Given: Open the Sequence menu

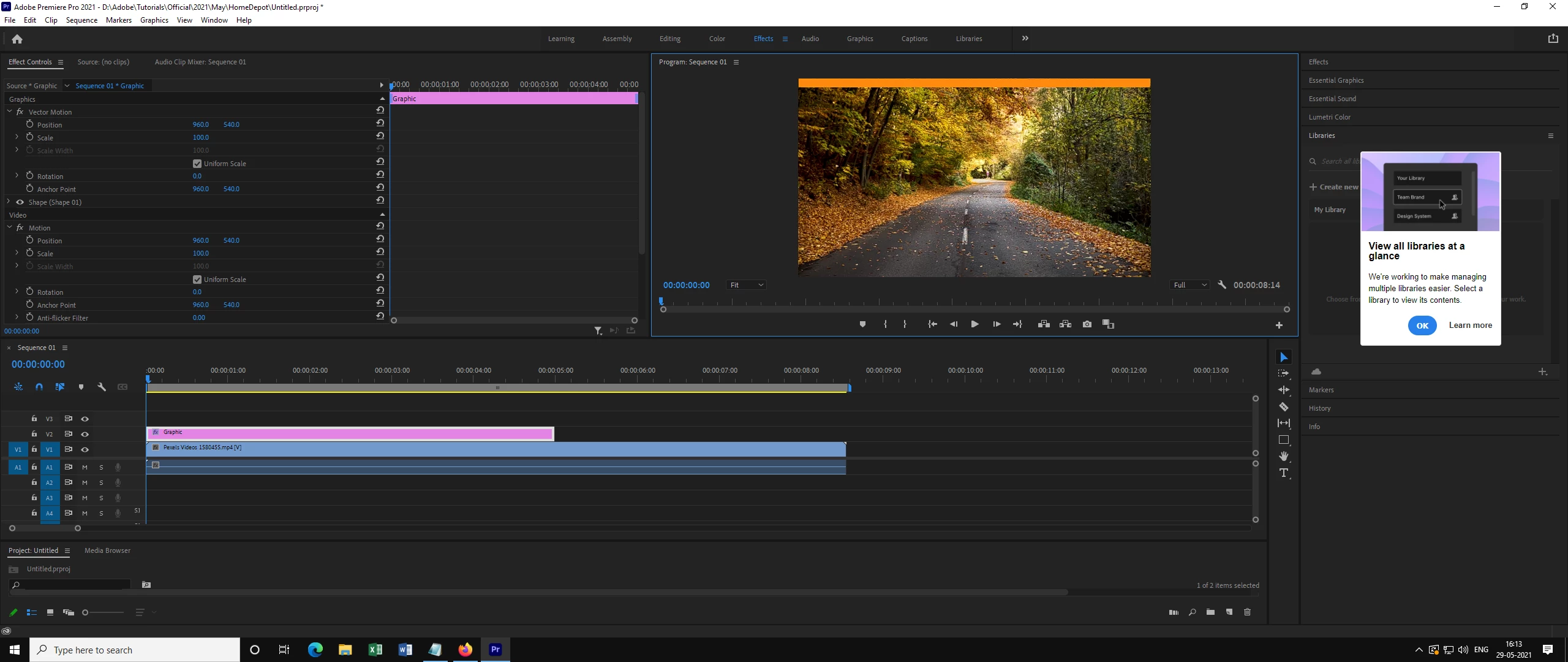Looking at the screenshot, I should pos(81,20).
